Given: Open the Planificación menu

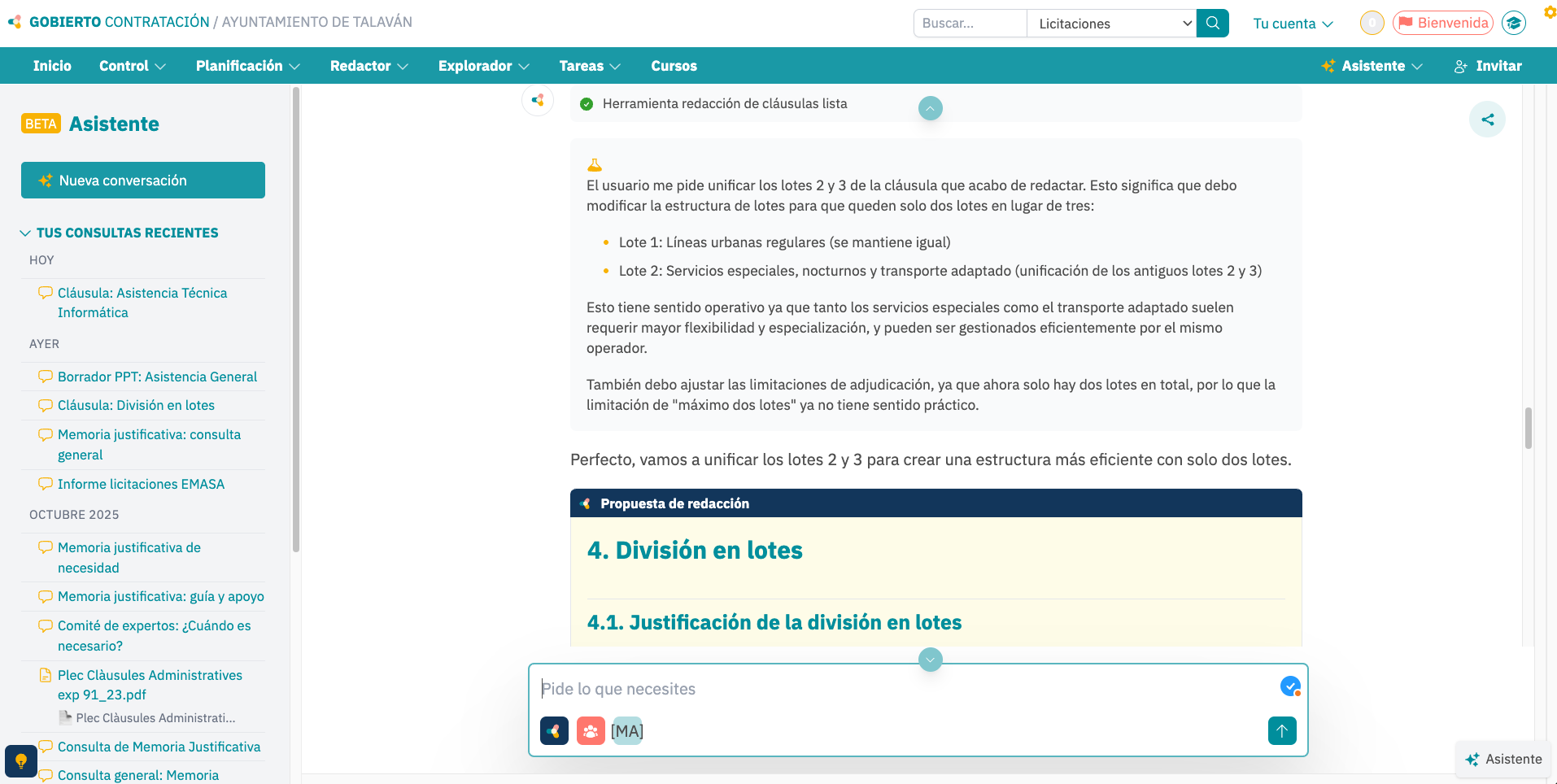Looking at the screenshot, I should click(247, 66).
